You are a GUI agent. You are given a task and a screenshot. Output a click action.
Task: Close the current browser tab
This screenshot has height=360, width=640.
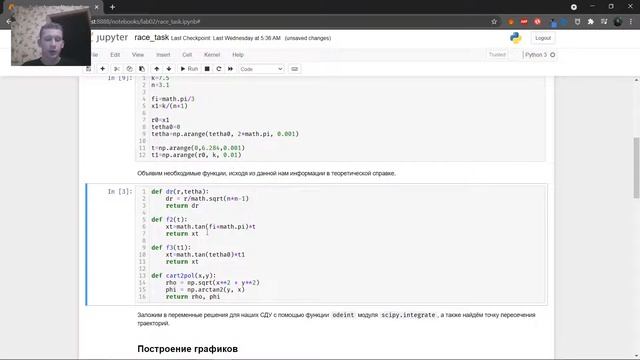pyautogui.click(x=97, y=7)
